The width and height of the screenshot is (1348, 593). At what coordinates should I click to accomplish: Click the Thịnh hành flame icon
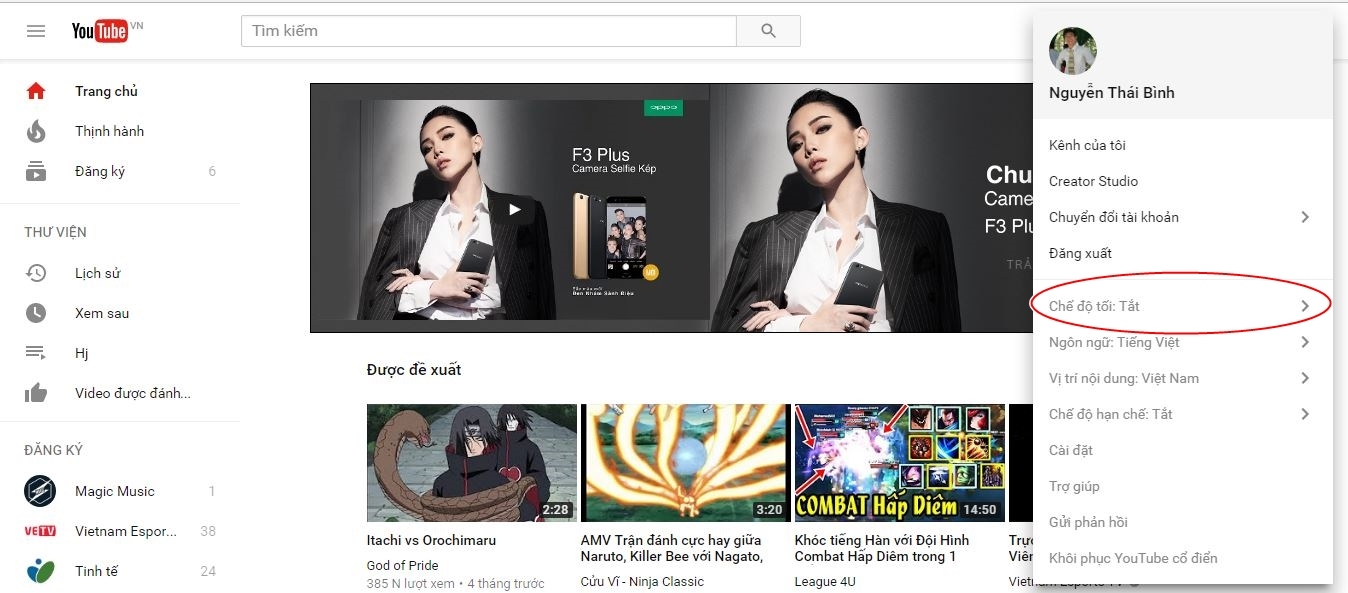coord(36,131)
